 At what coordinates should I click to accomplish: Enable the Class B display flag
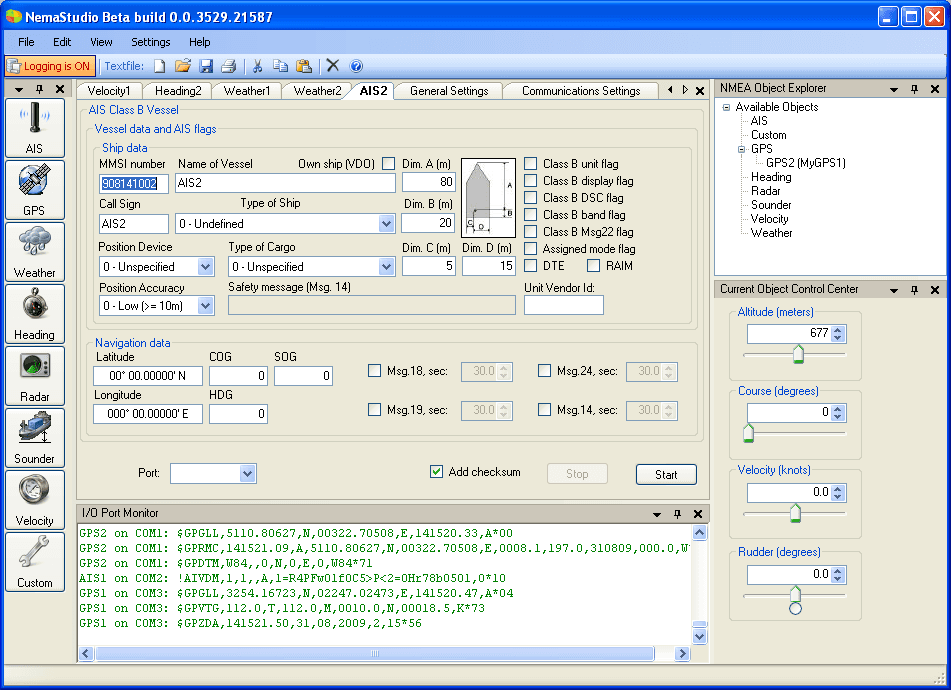point(531,181)
